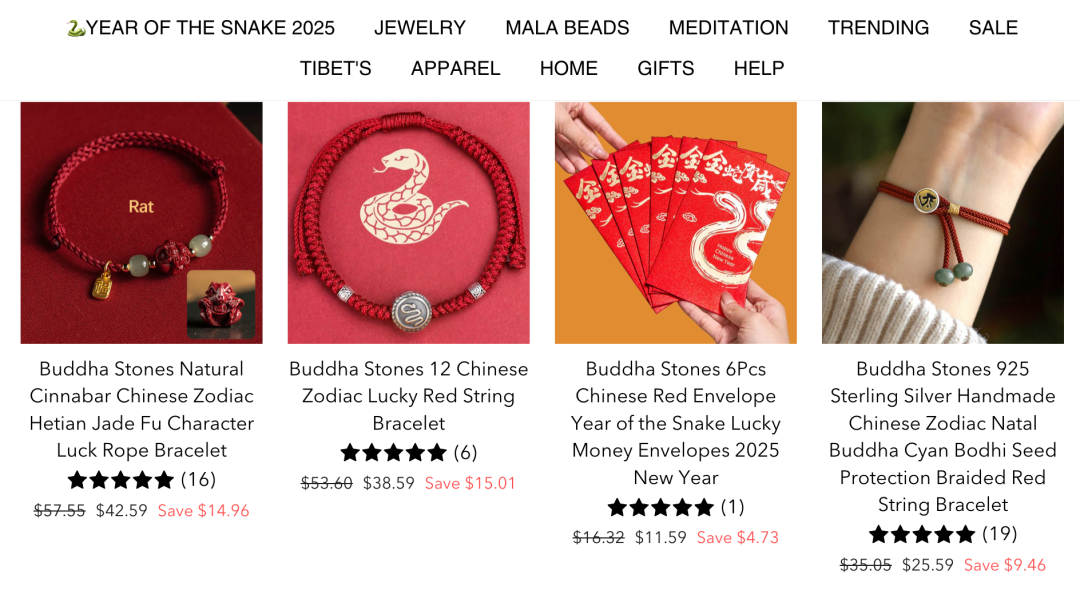View the snake red string bracelet photo

(x=408, y=222)
